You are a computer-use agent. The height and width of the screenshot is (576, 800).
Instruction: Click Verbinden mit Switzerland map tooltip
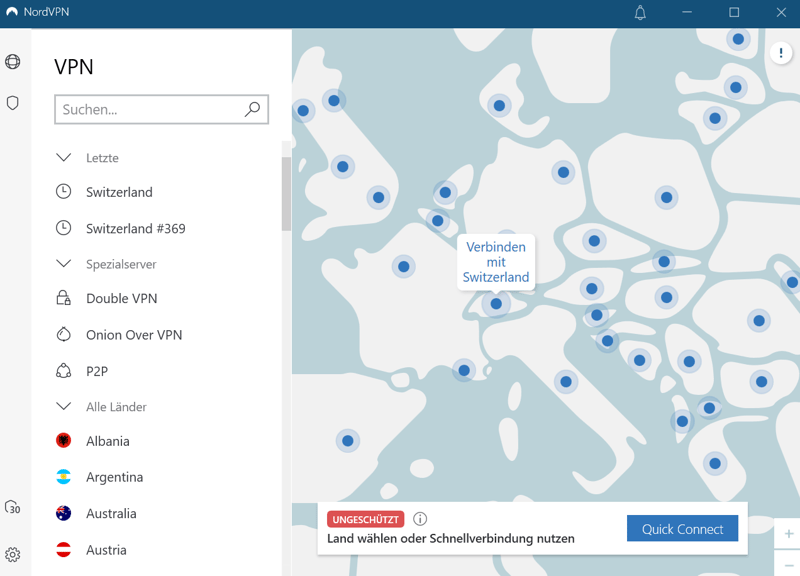coord(496,262)
